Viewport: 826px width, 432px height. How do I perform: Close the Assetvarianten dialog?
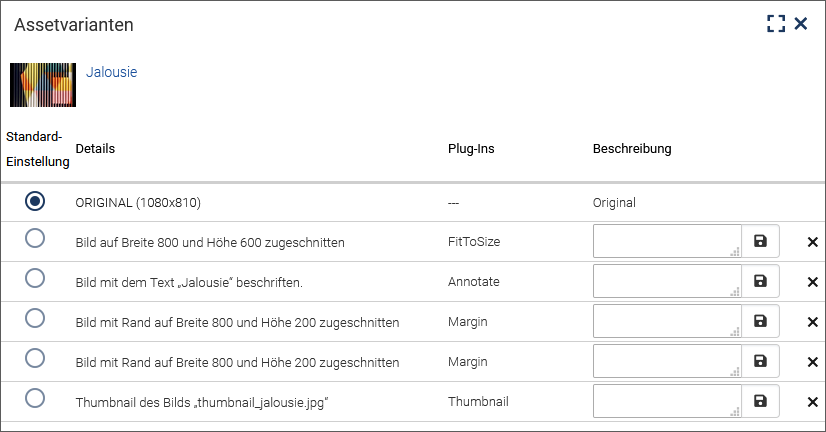click(x=801, y=23)
